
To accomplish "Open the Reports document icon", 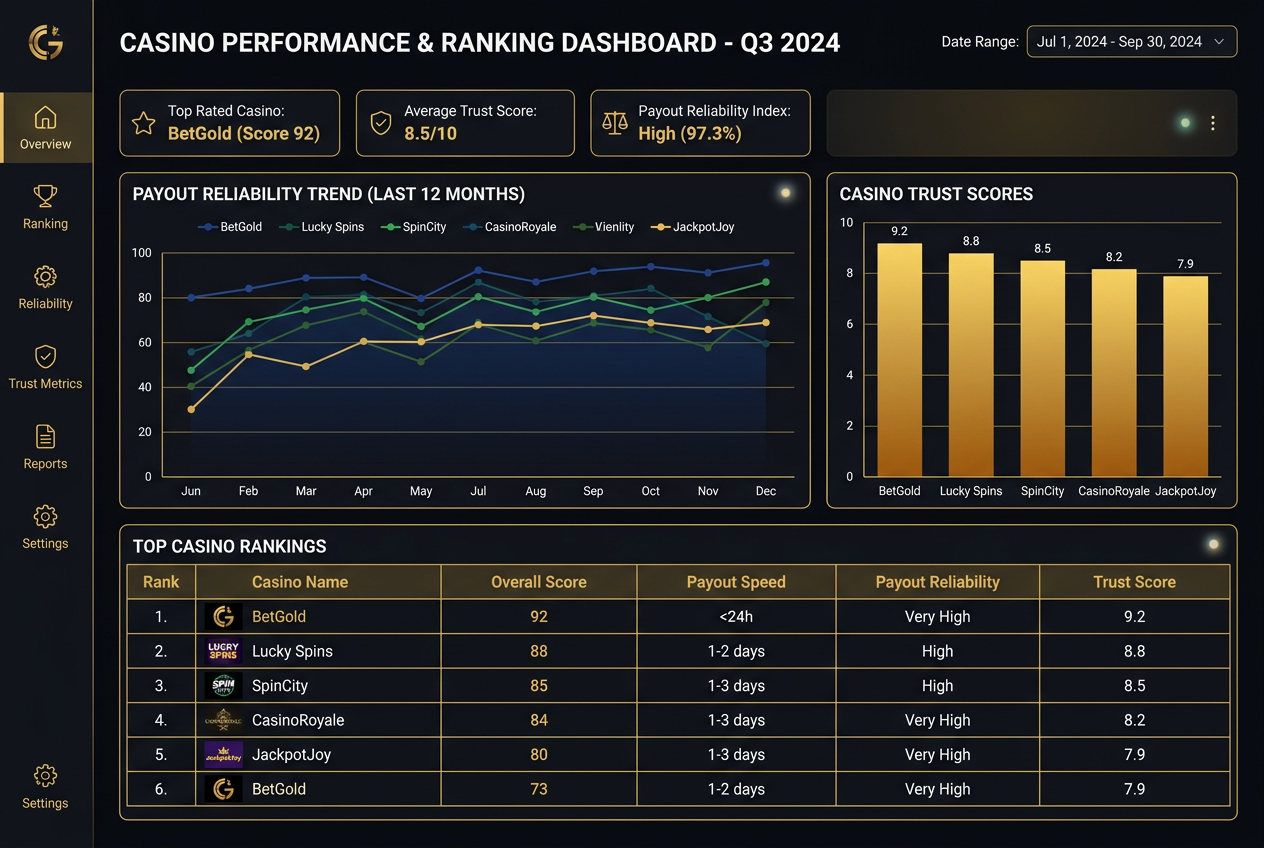I will pos(45,437).
